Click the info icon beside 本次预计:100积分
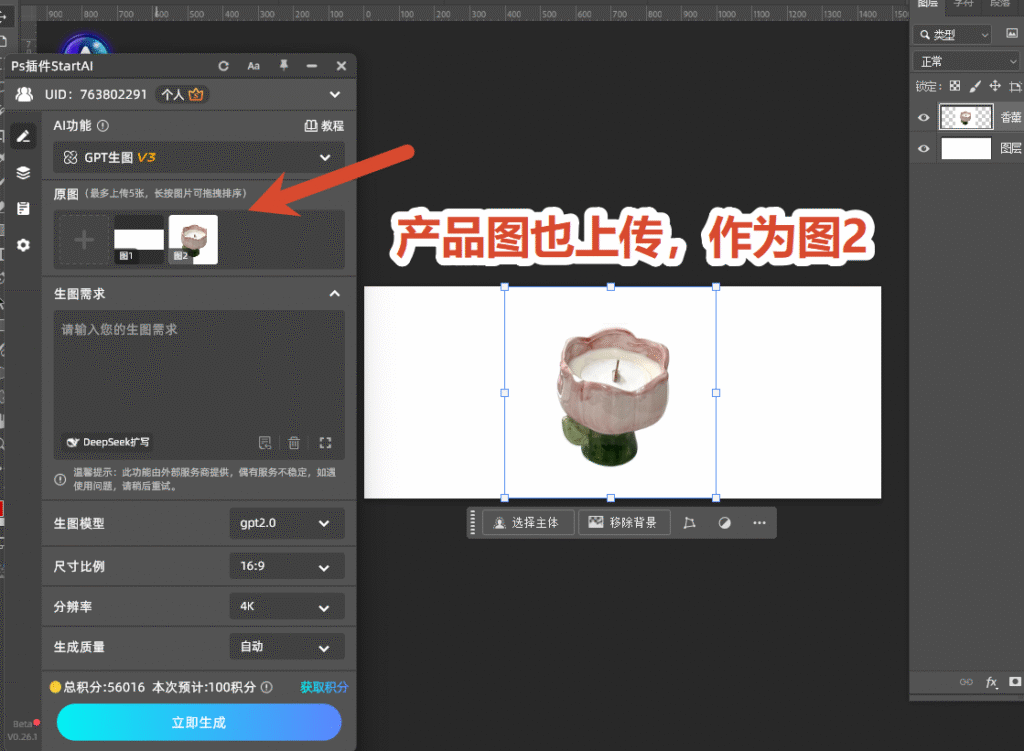The image size is (1024, 751). (266, 687)
